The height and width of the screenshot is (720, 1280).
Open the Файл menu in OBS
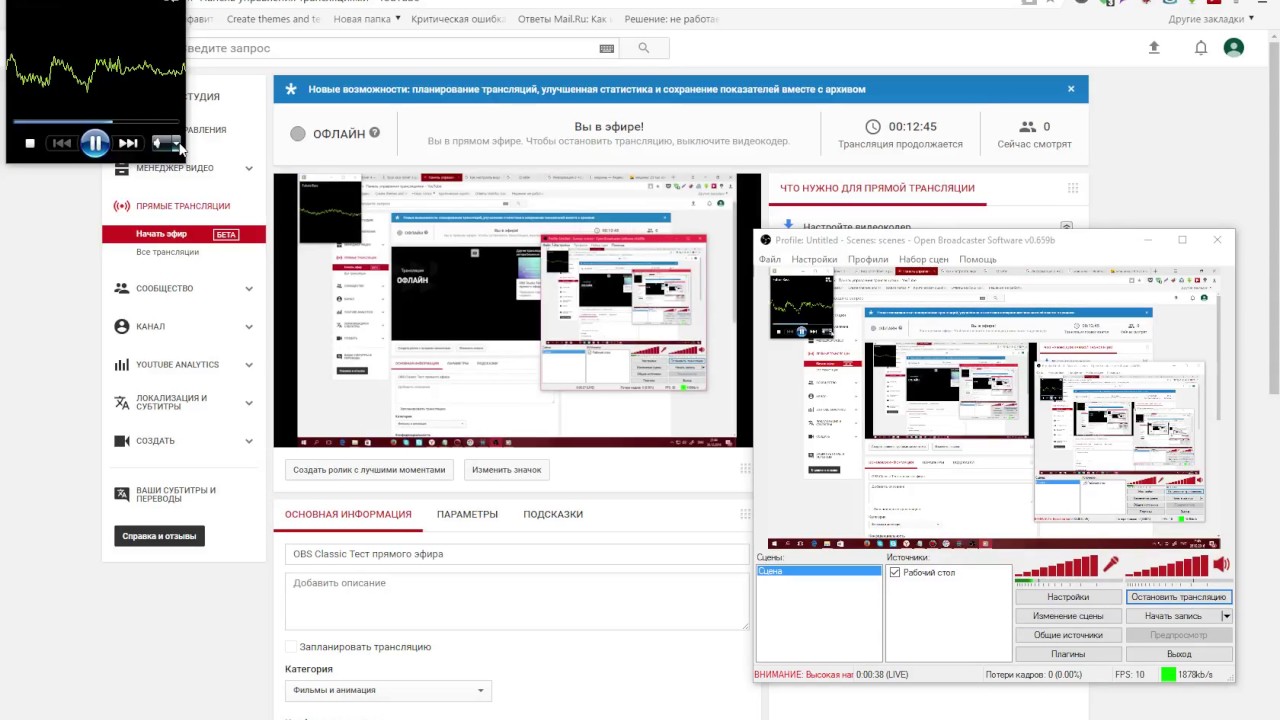[770, 259]
